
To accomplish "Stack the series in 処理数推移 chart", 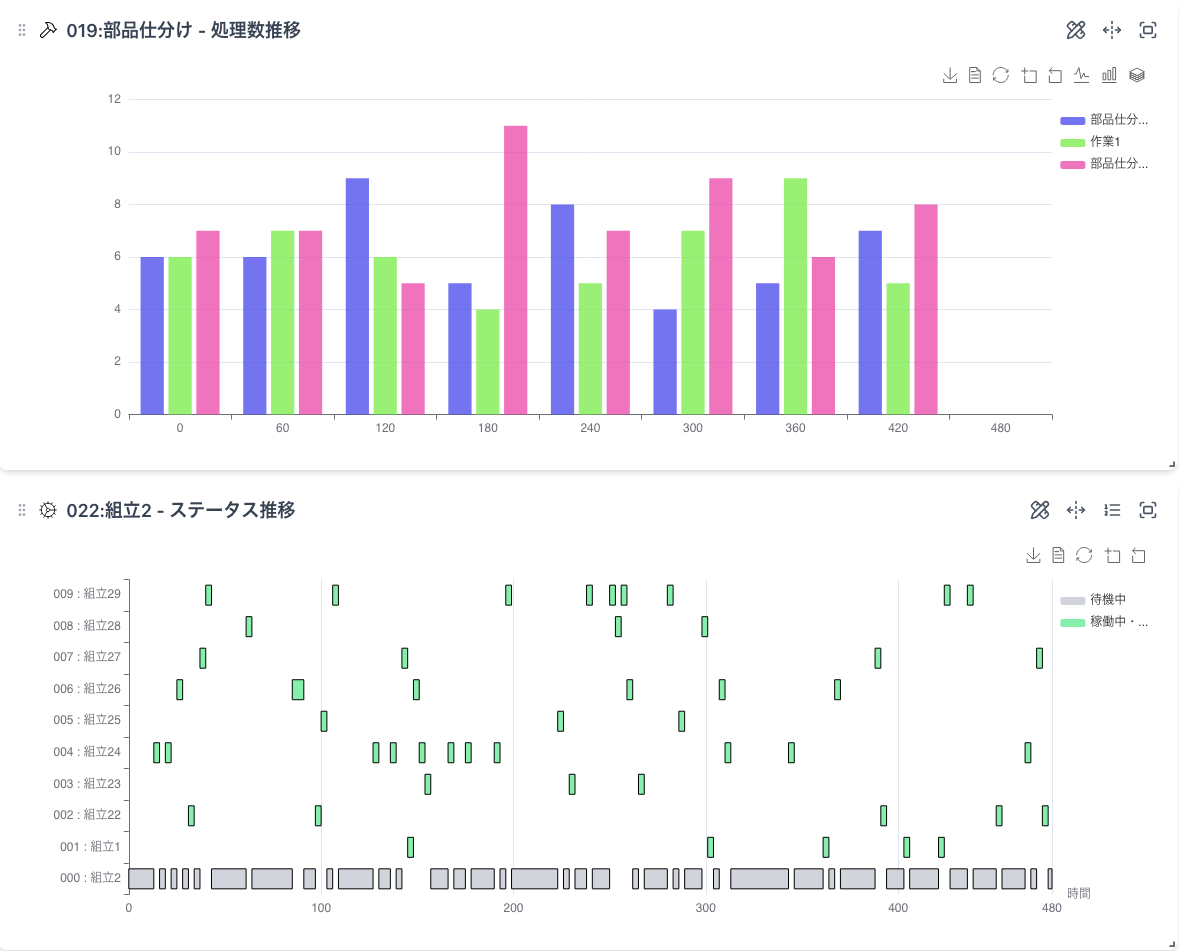I will tap(1136, 75).
